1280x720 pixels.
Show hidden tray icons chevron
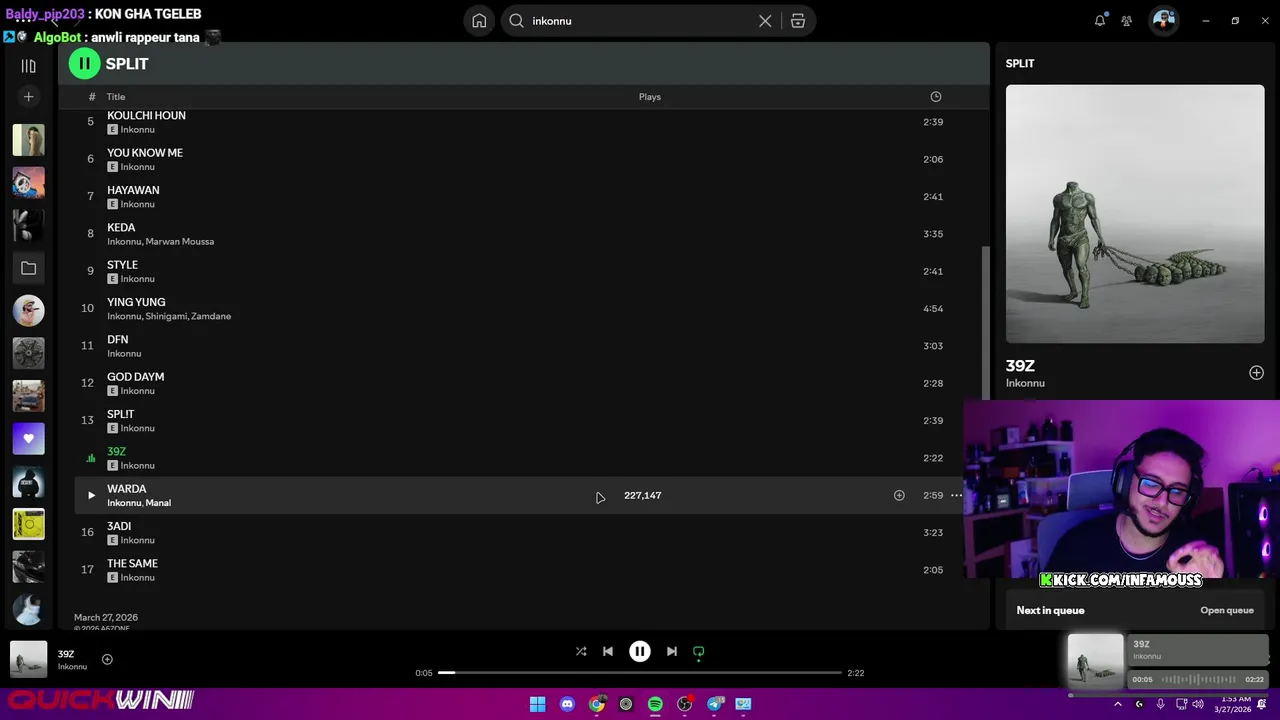point(1118,704)
